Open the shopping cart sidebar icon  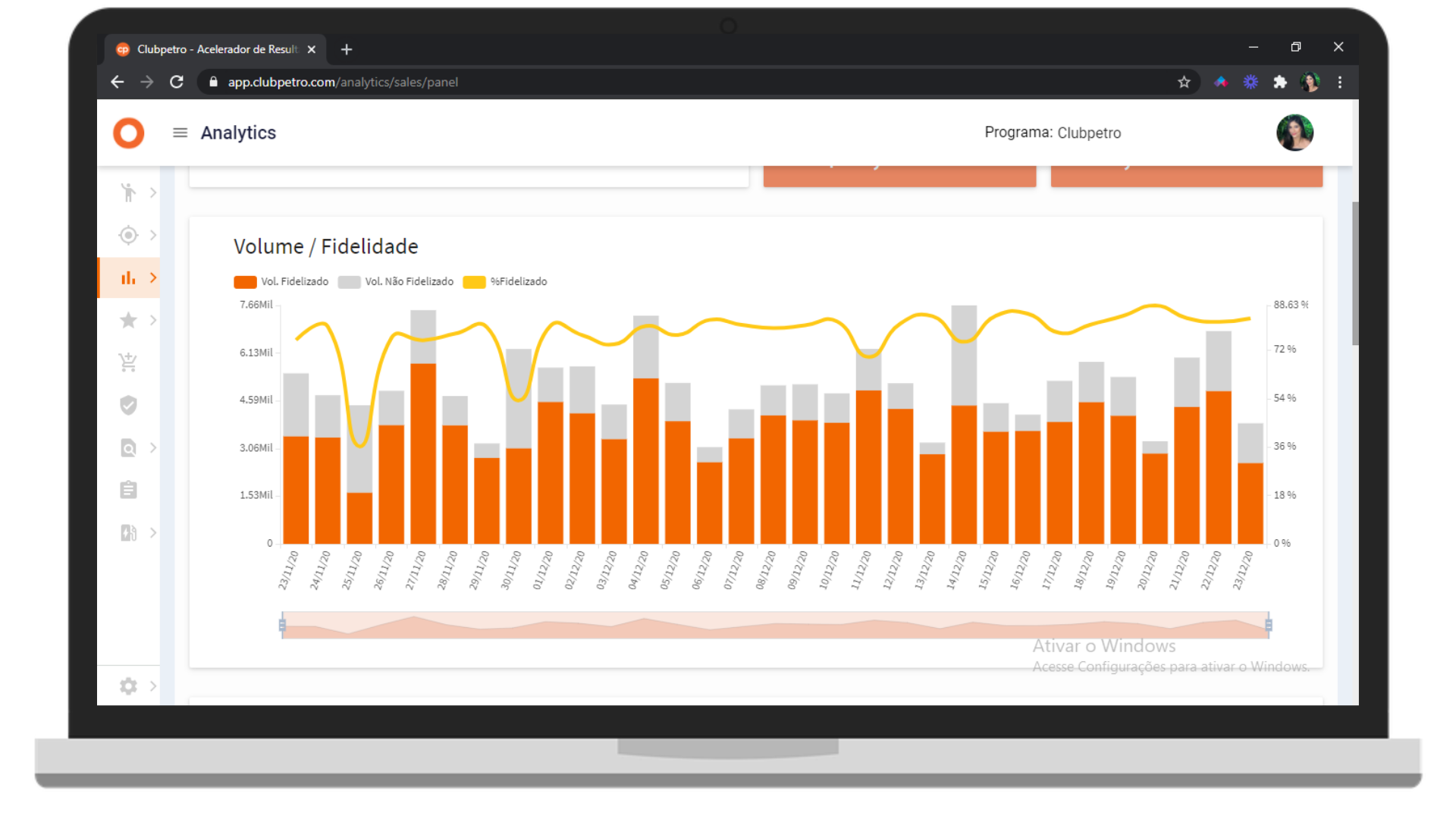(x=128, y=362)
